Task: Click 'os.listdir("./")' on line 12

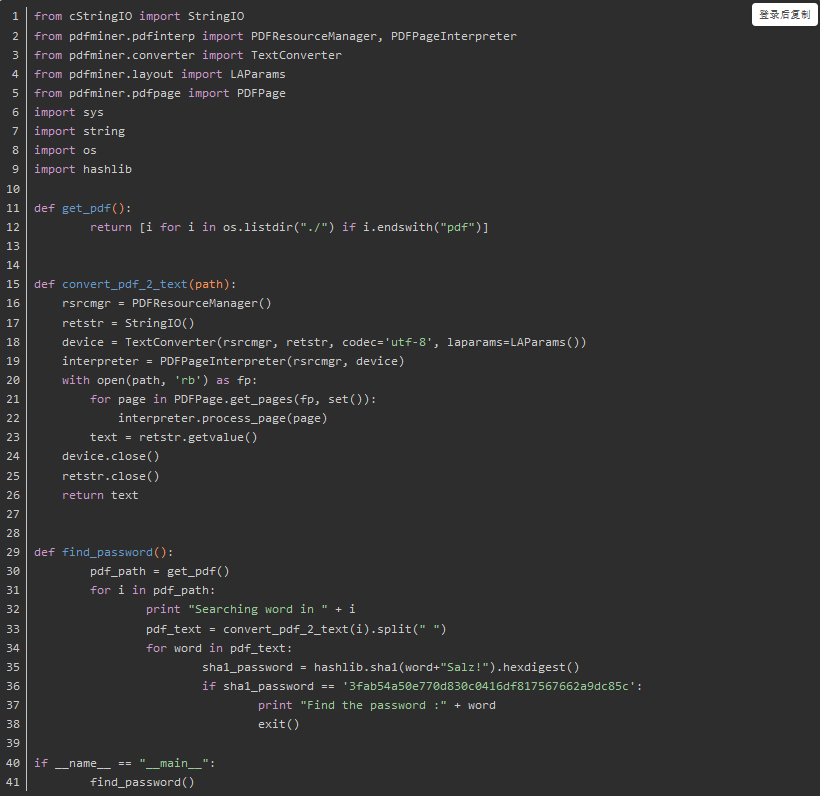Action: (278, 227)
